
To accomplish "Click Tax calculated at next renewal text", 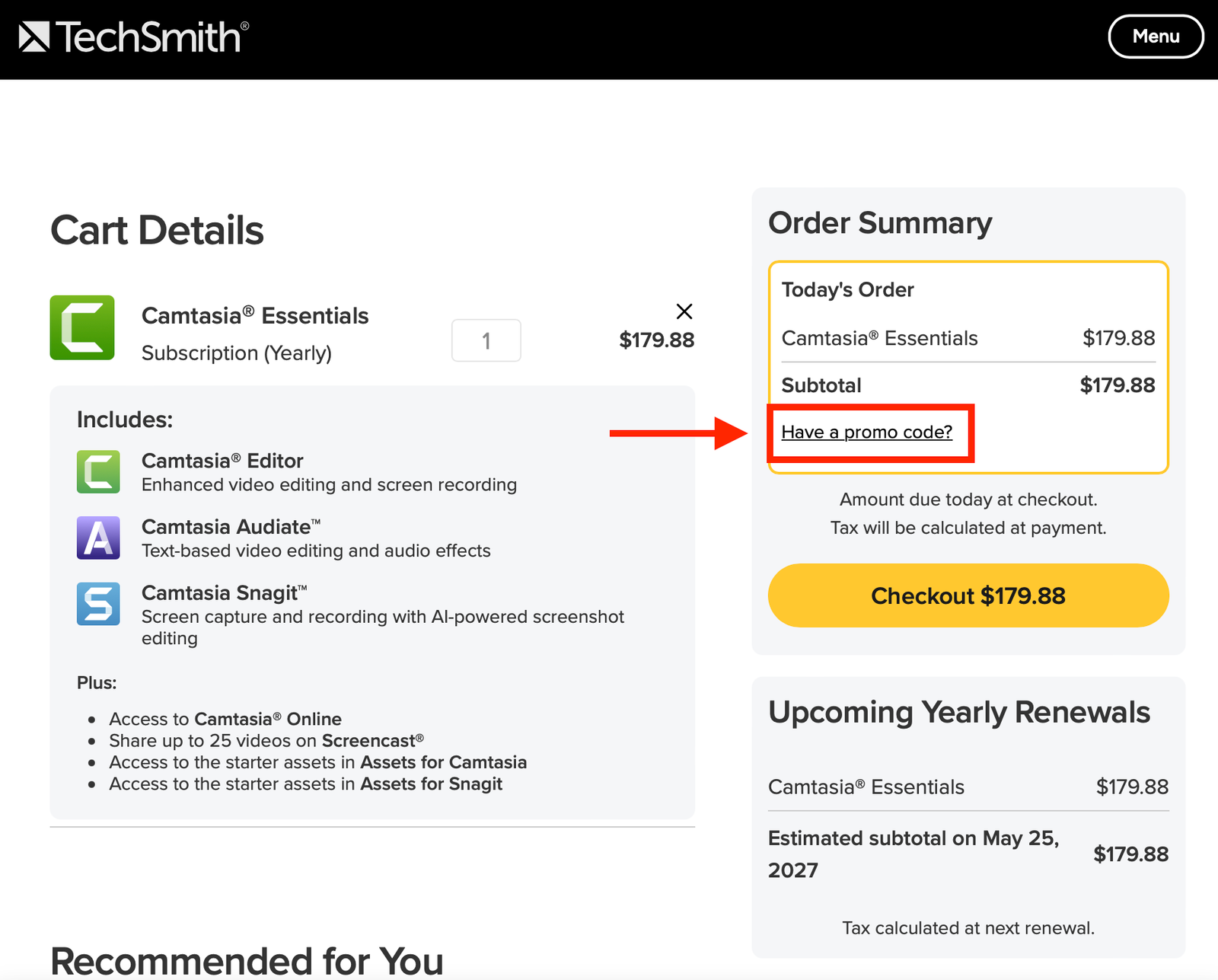I will pos(968,928).
